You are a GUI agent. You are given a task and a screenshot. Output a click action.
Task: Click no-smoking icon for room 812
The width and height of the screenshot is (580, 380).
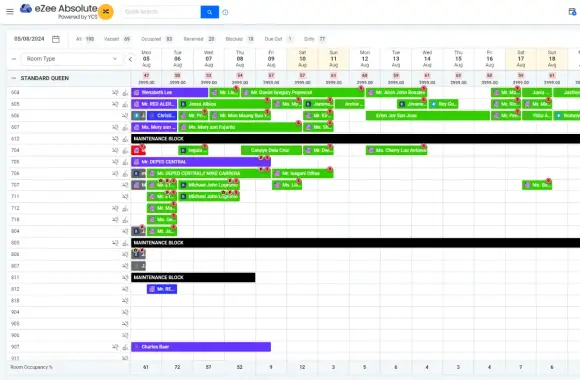125,289
